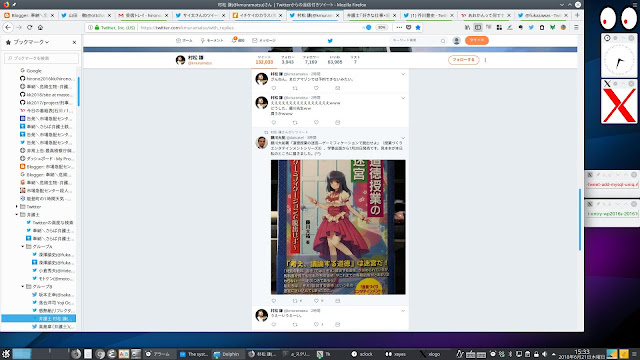Screen dimensions: 640x360
Task: Open Twitter モーメント navigation item
Action: tap(212, 40)
